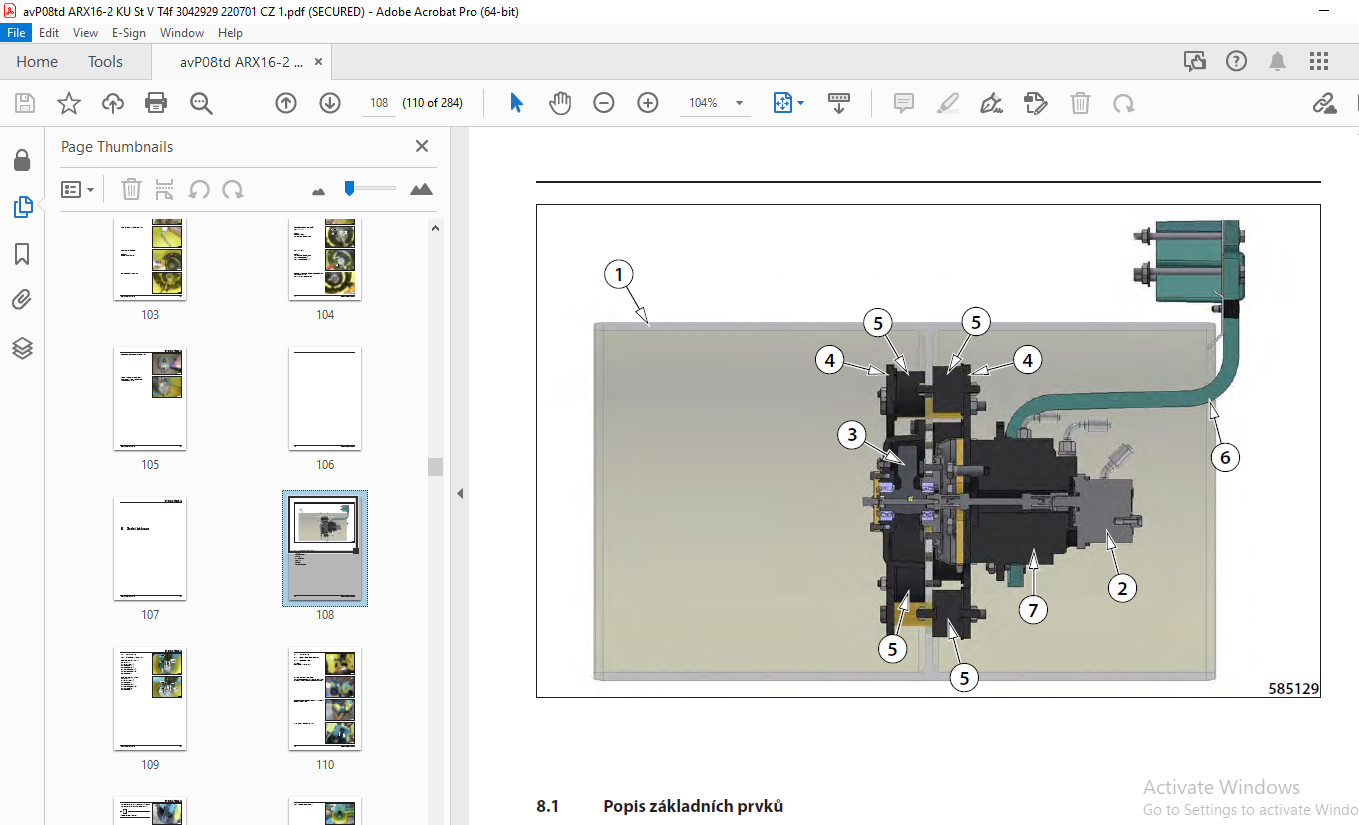Click the thumbnails panel scroll-up arrow
Viewport: 1359px width, 825px height.
pos(435,228)
